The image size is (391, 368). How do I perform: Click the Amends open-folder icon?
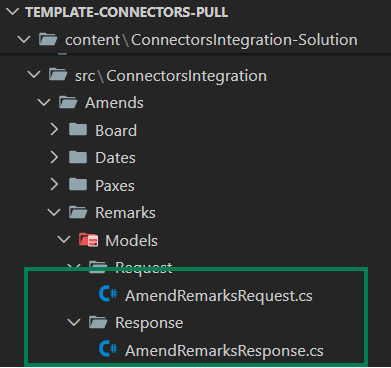tap(68, 102)
